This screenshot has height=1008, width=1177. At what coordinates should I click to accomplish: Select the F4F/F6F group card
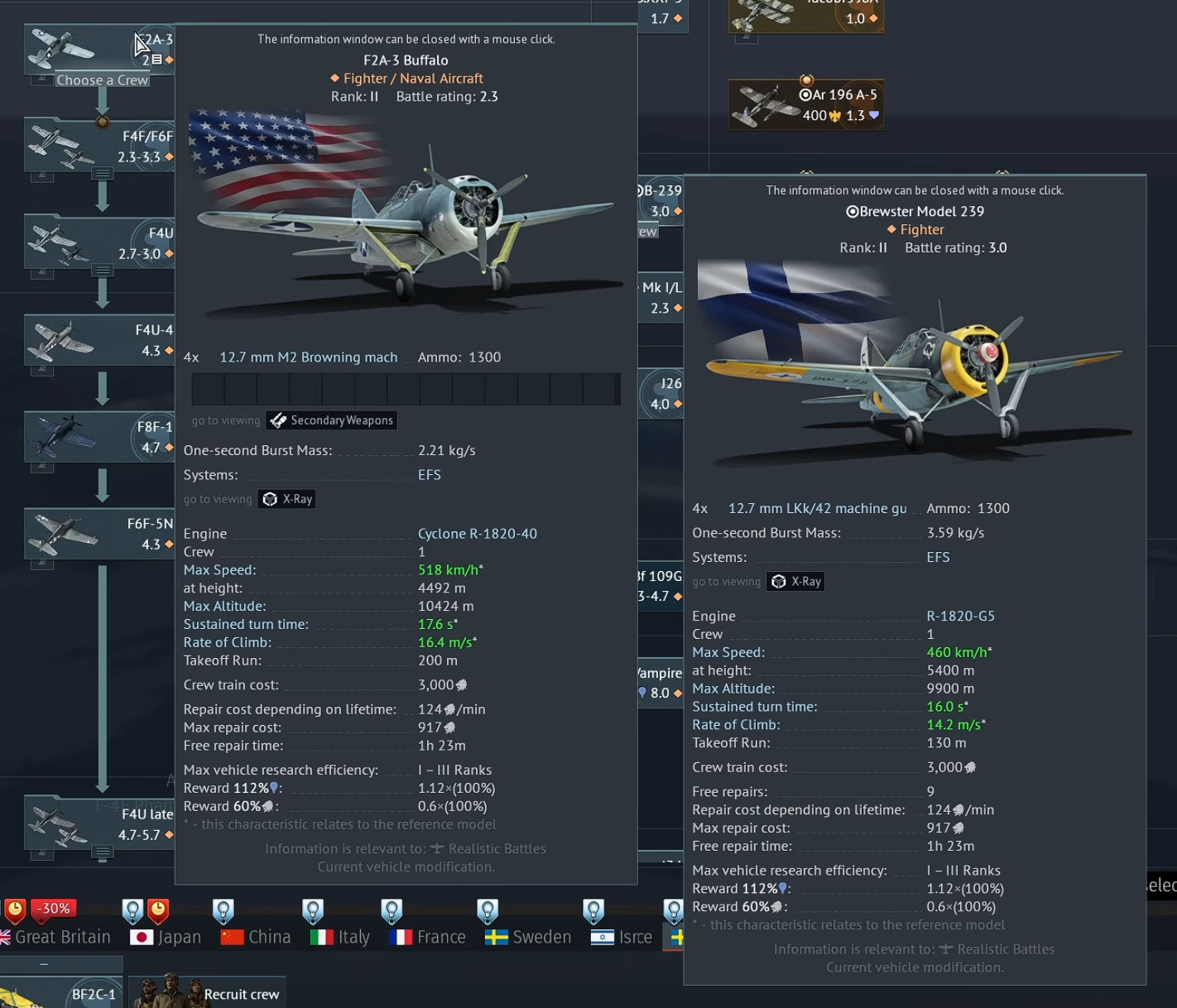[x=99, y=145]
